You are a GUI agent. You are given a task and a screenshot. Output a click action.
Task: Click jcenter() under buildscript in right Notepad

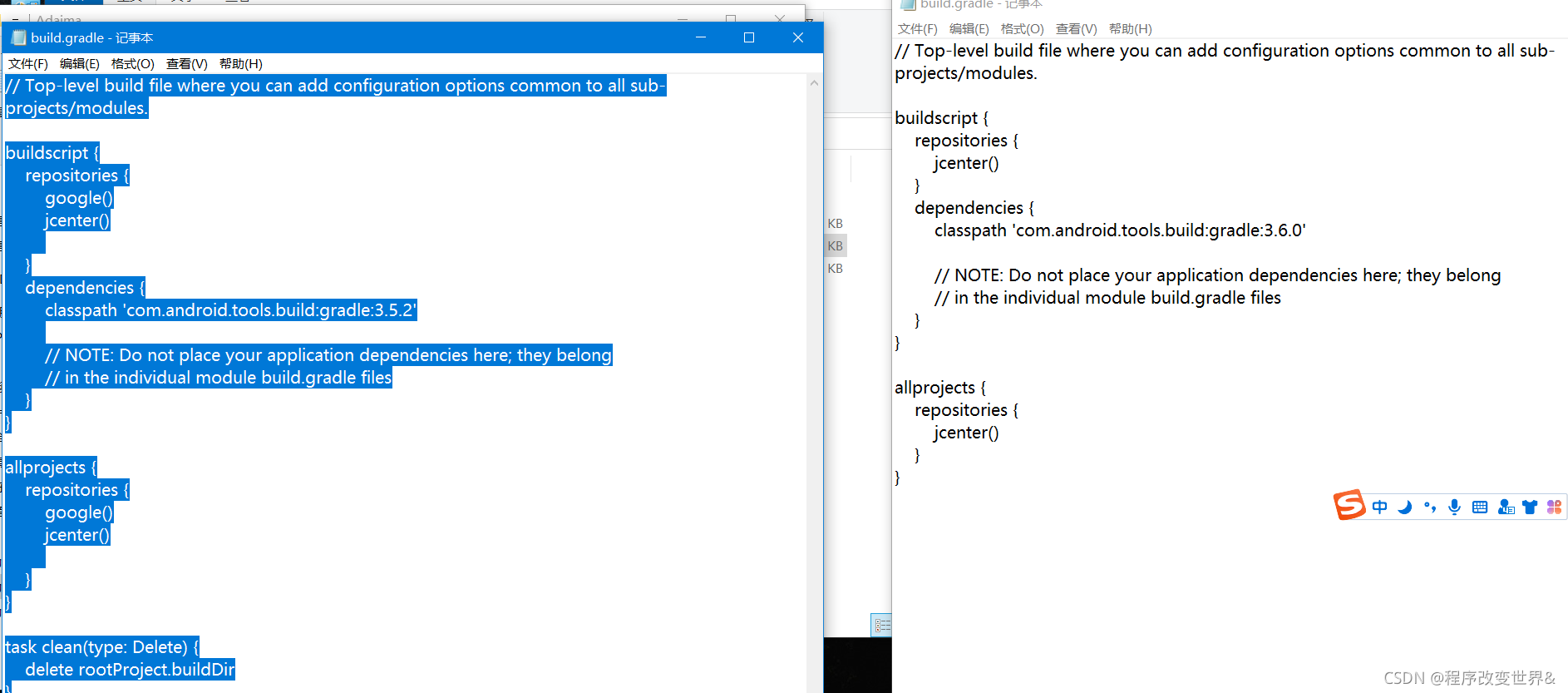point(966,163)
